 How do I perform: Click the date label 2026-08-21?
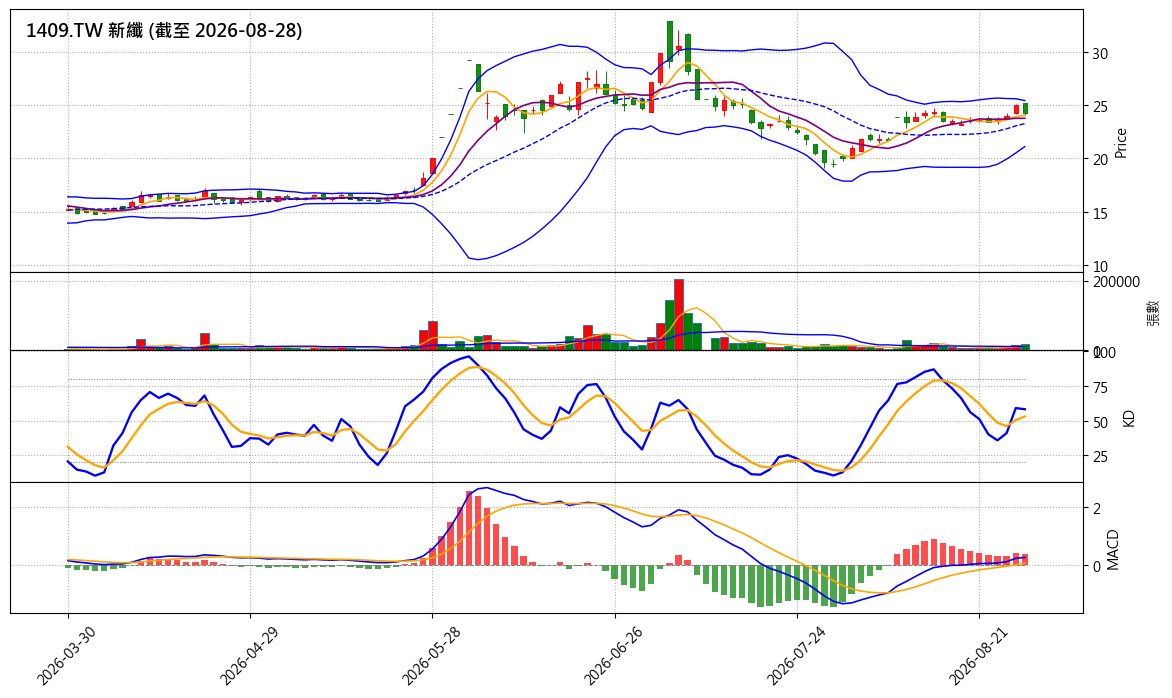tap(979, 655)
